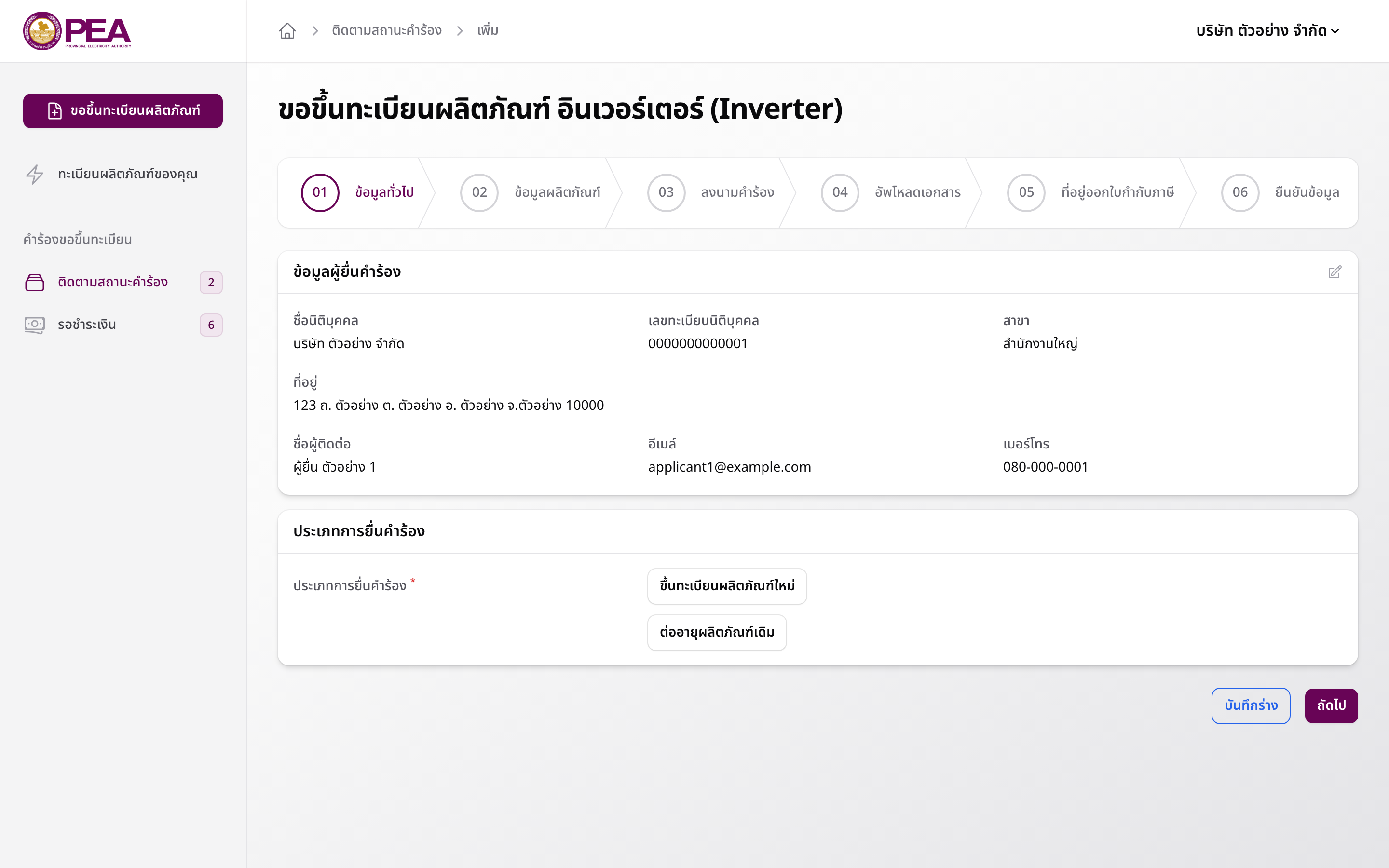Screen dimensions: 1389x868
Task: Go to step 02 ข้อมูลผลิตภัณฑ์
Action: click(530, 193)
